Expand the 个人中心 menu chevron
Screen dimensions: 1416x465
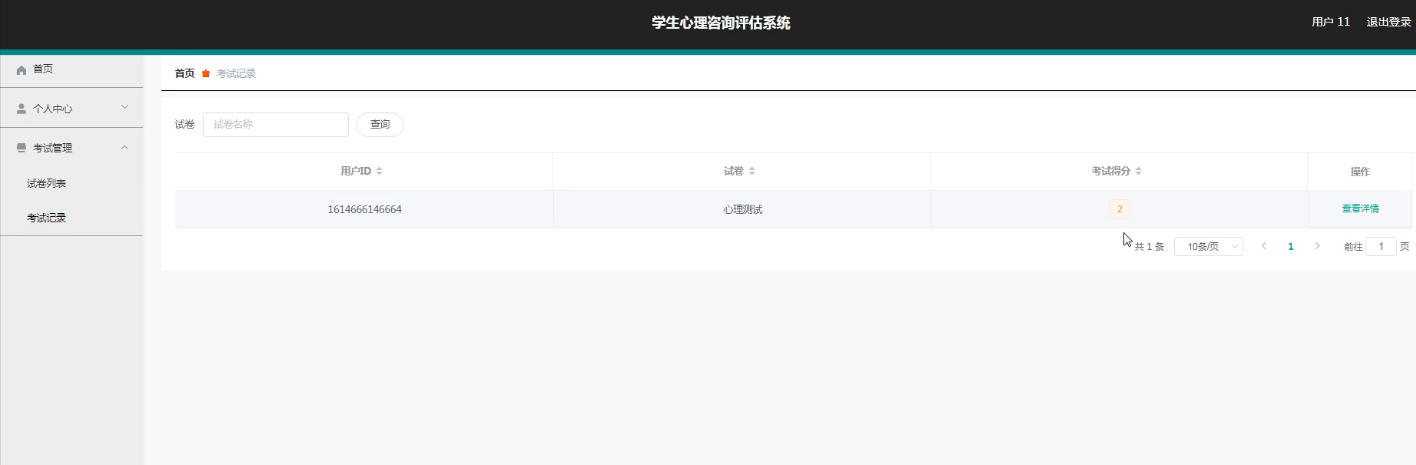tap(124, 107)
